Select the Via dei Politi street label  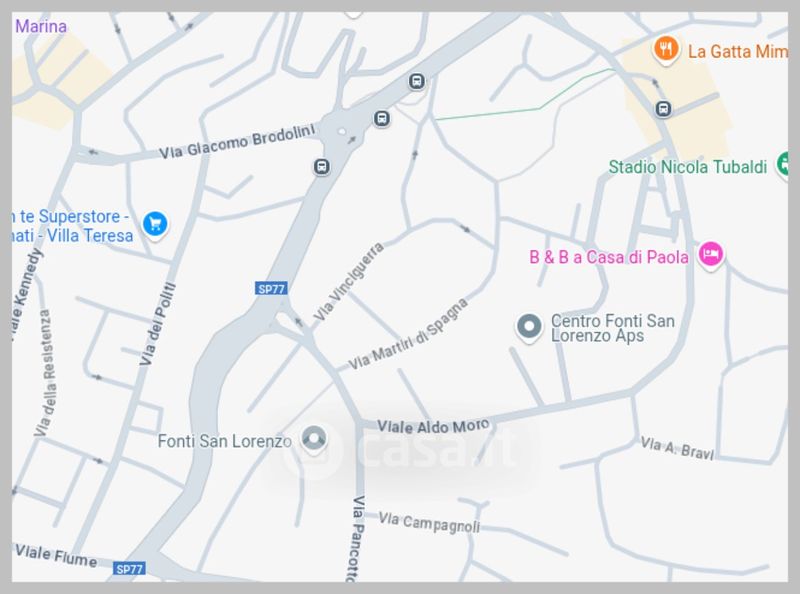(158, 324)
